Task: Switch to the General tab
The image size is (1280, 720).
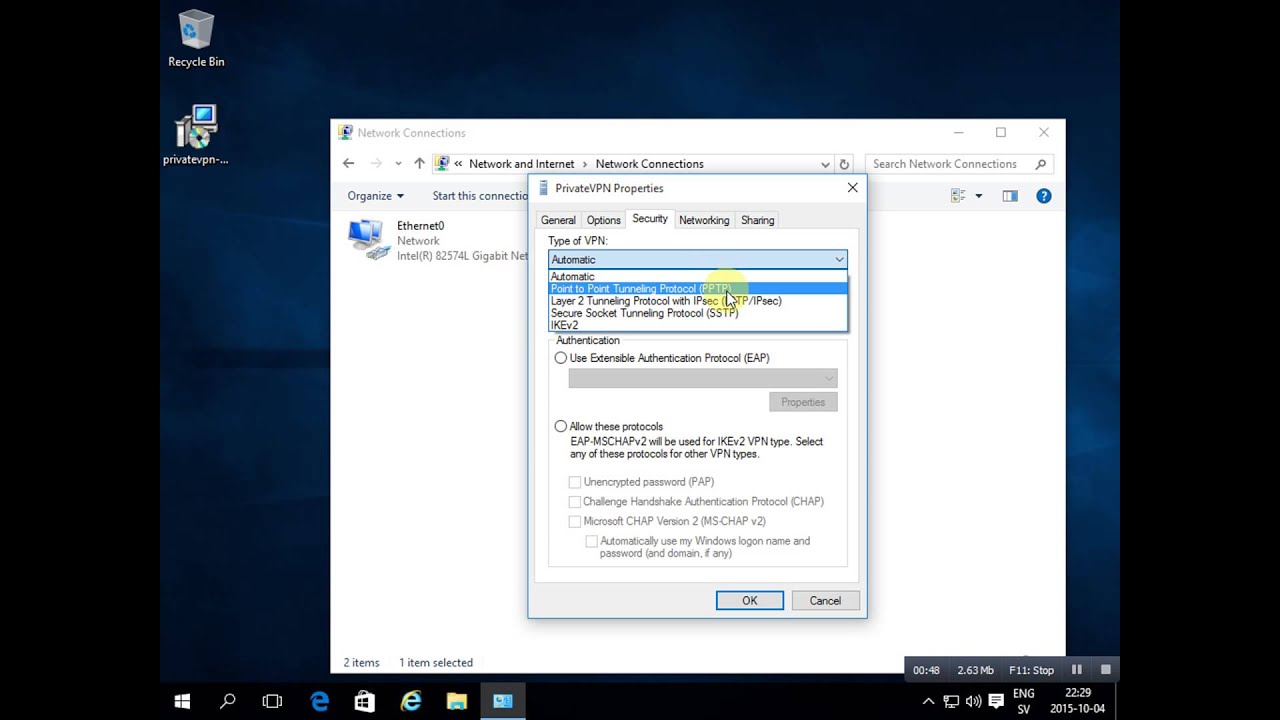Action: coord(558,220)
